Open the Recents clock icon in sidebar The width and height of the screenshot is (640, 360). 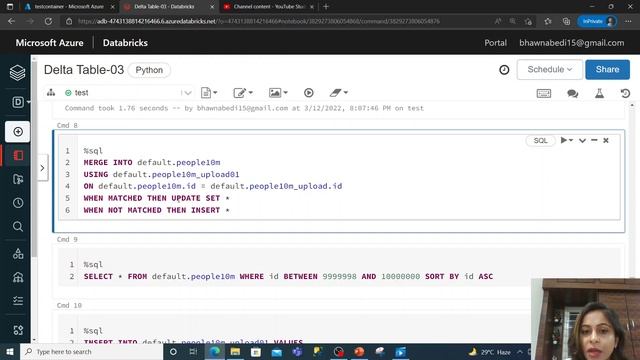[18, 203]
